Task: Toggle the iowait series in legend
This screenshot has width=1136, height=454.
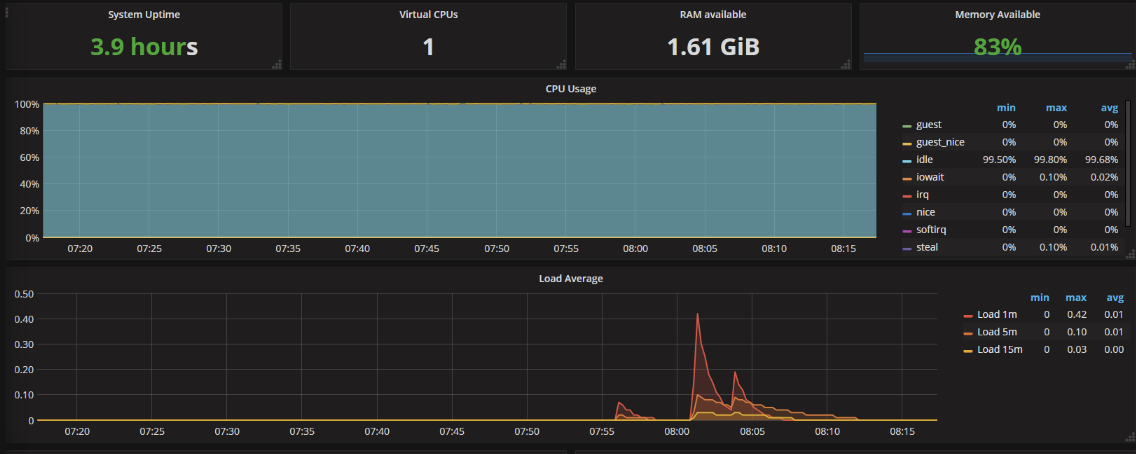Action: [930, 177]
